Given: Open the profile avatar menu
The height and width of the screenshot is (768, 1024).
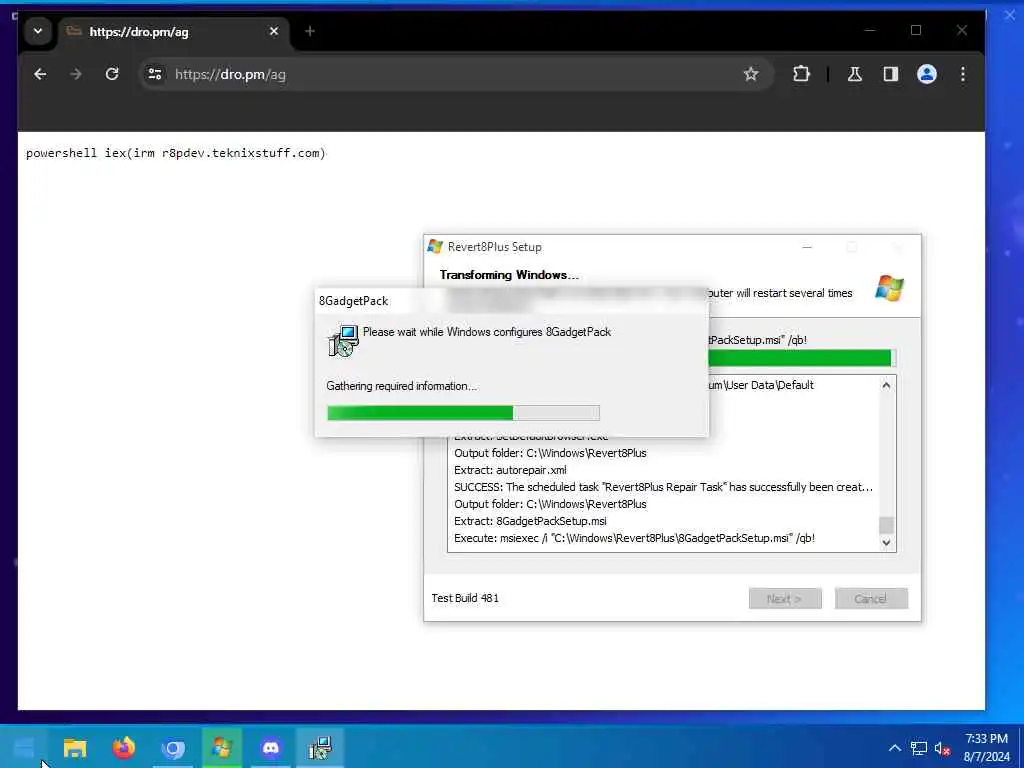Looking at the screenshot, I should coord(927,74).
